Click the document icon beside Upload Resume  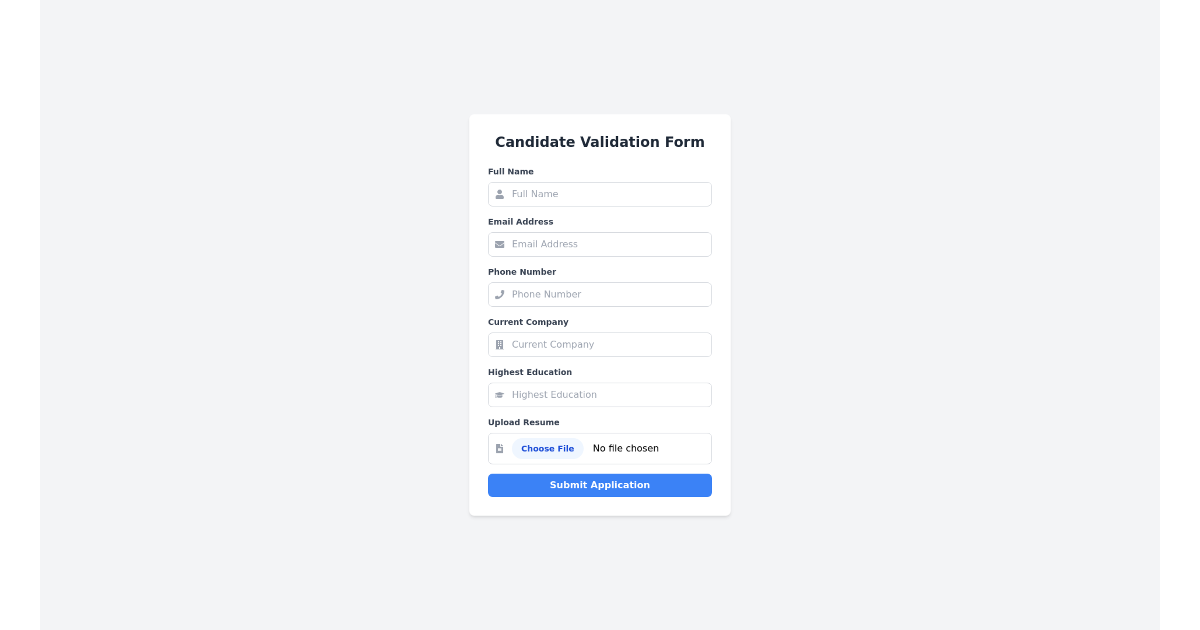point(500,448)
